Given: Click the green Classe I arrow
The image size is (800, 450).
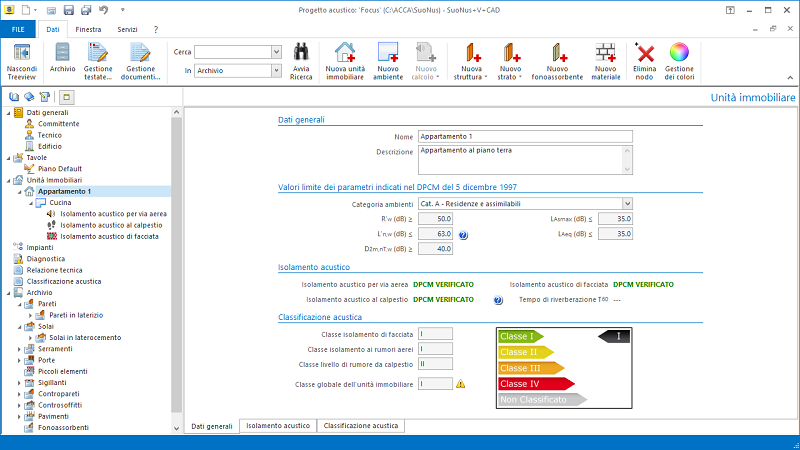Looking at the screenshot, I should pyautogui.click(x=521, y=336).
